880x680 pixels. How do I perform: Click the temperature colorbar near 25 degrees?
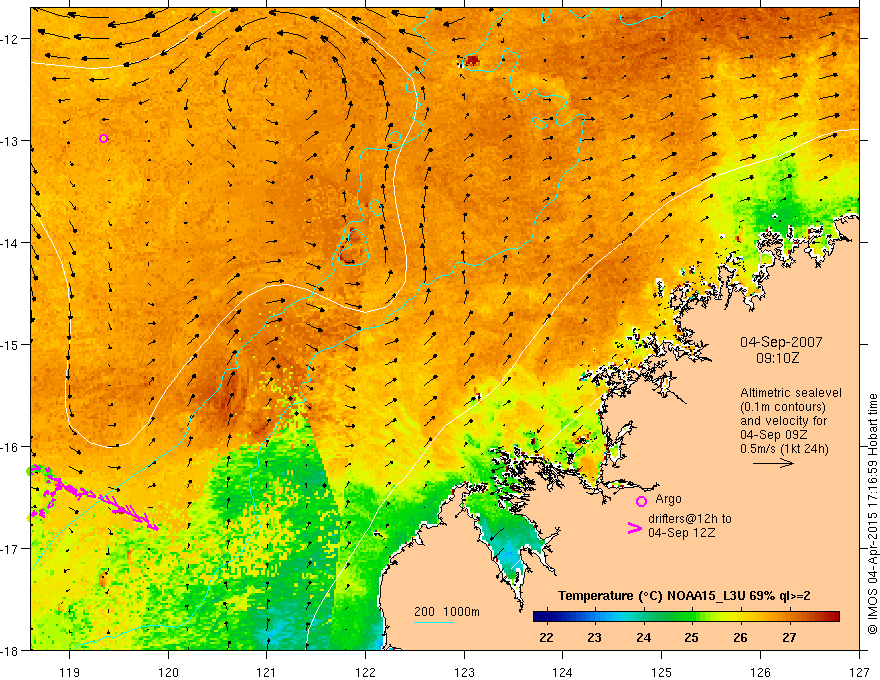(x=691, y=617)
